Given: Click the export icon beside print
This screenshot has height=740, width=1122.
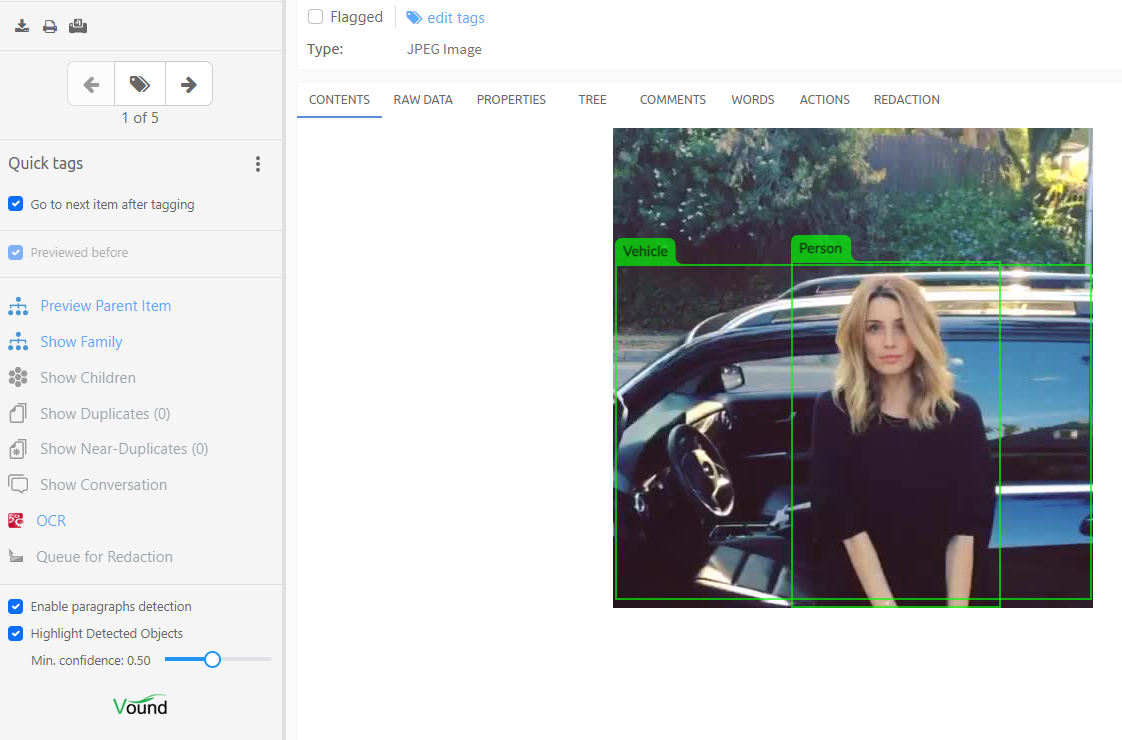Looking at the screenshot, I should pos(78,26).
